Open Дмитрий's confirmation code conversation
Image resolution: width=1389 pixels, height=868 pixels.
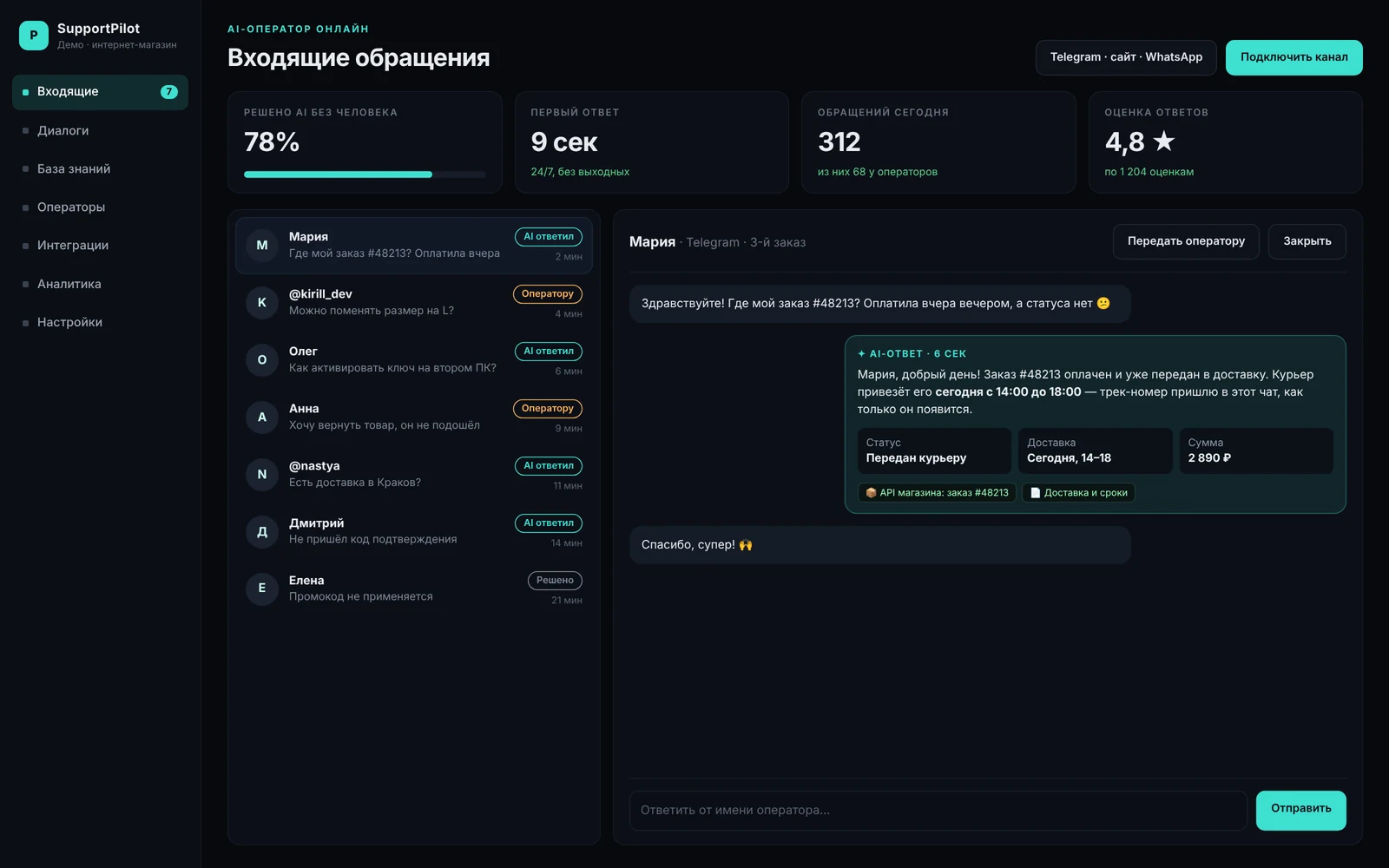pos(414,532)
